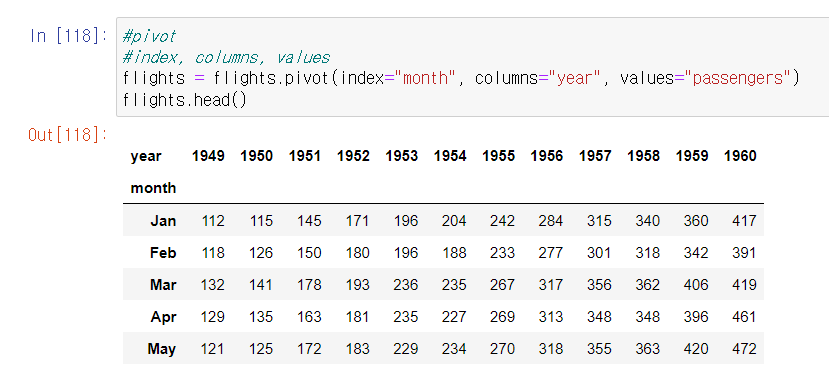Click value 284 for Jan 1956

coord(551,221)
